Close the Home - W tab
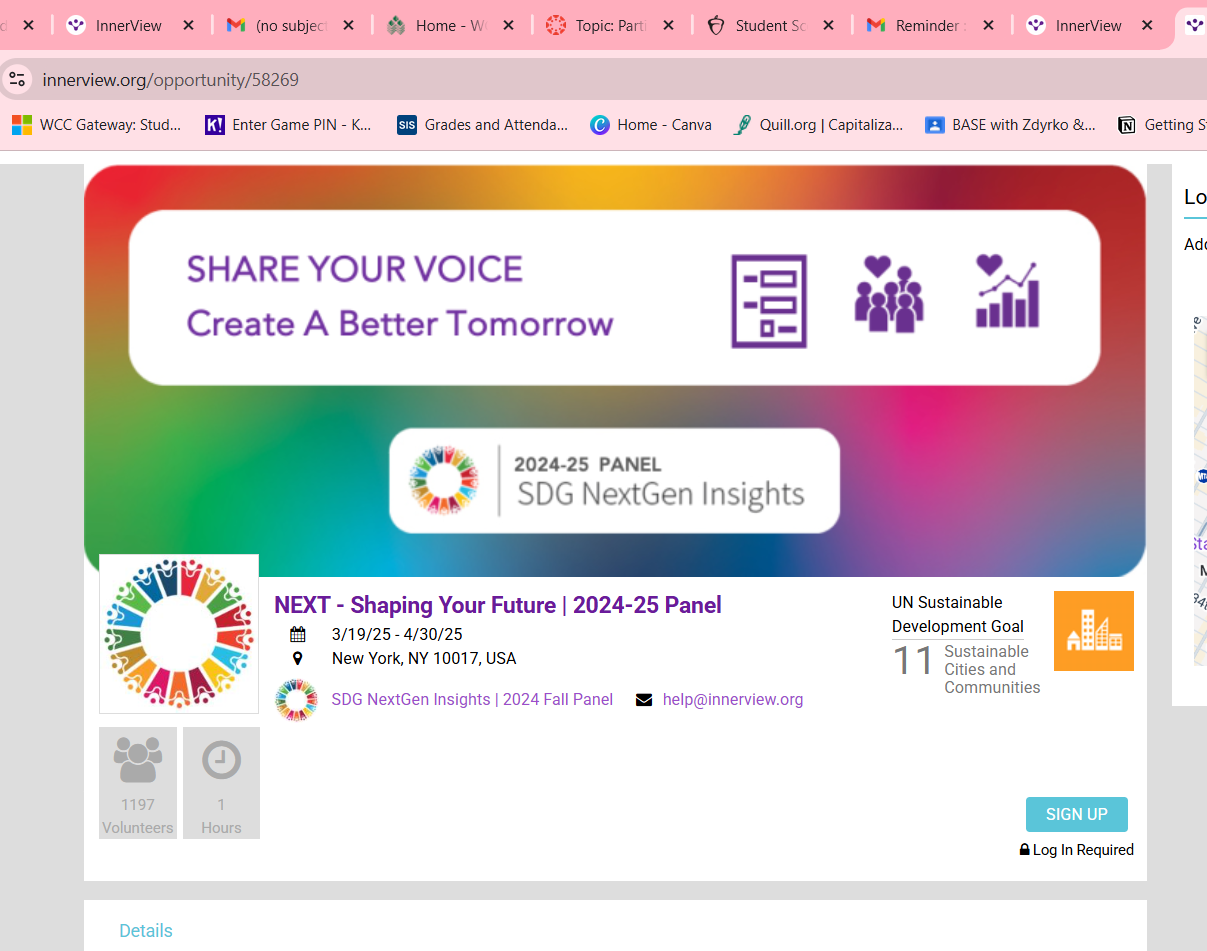 click(x=508, y=26)
